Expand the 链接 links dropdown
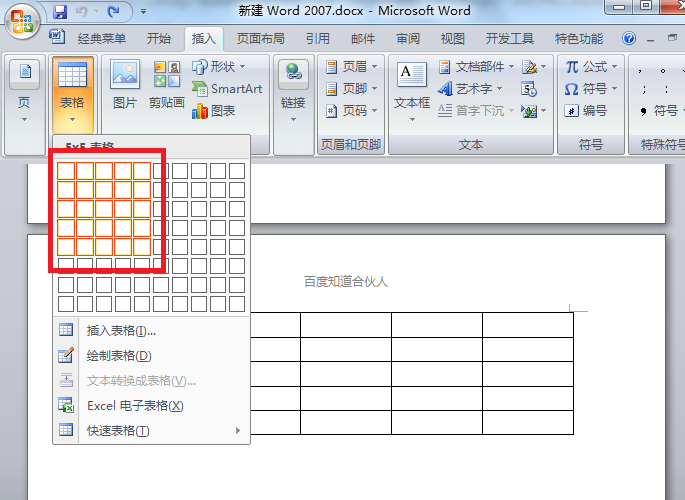Image resolution: width=685 pixels, height=500 pixels. click(x=293, y=92)
